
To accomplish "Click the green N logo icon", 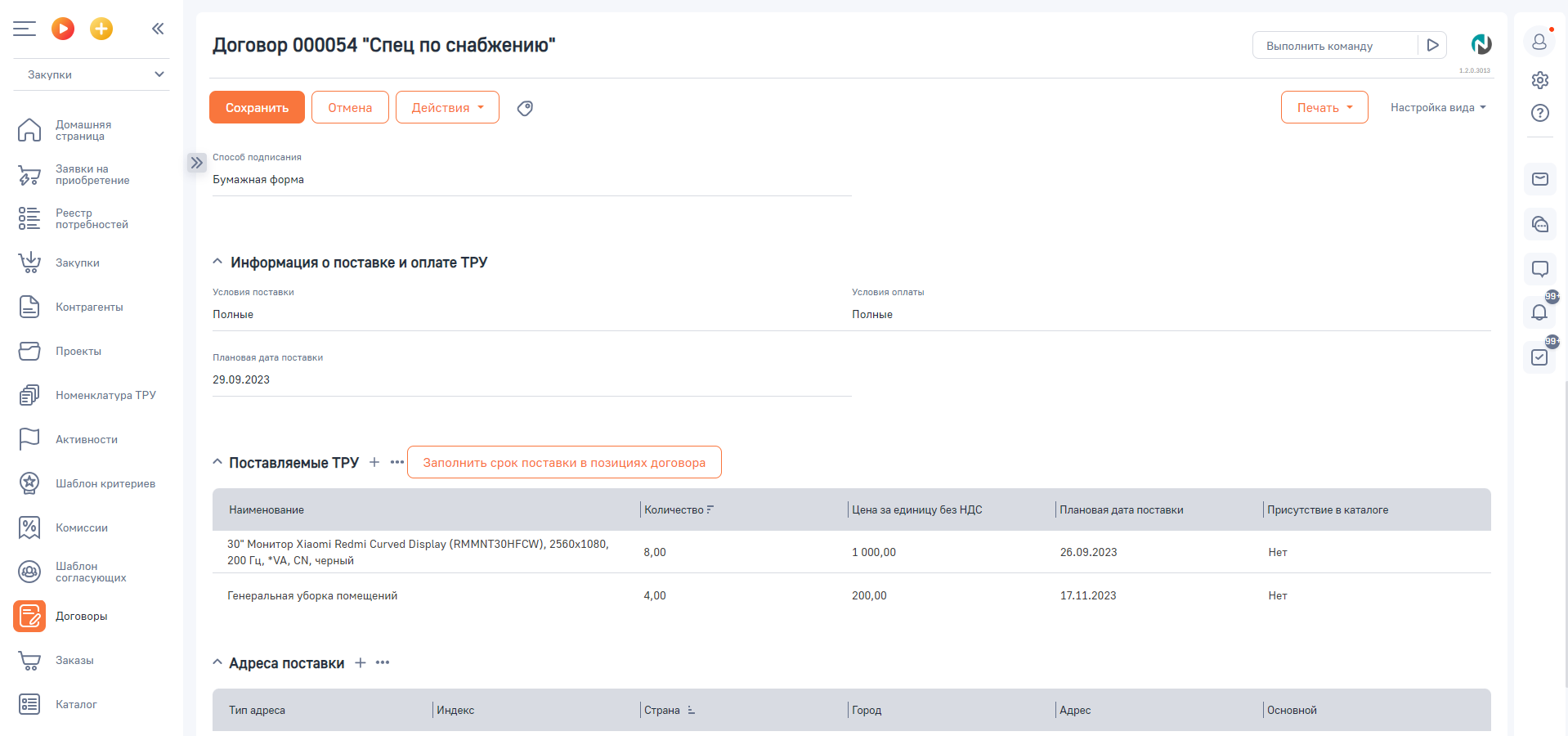I will click(x=1481, y=44).
